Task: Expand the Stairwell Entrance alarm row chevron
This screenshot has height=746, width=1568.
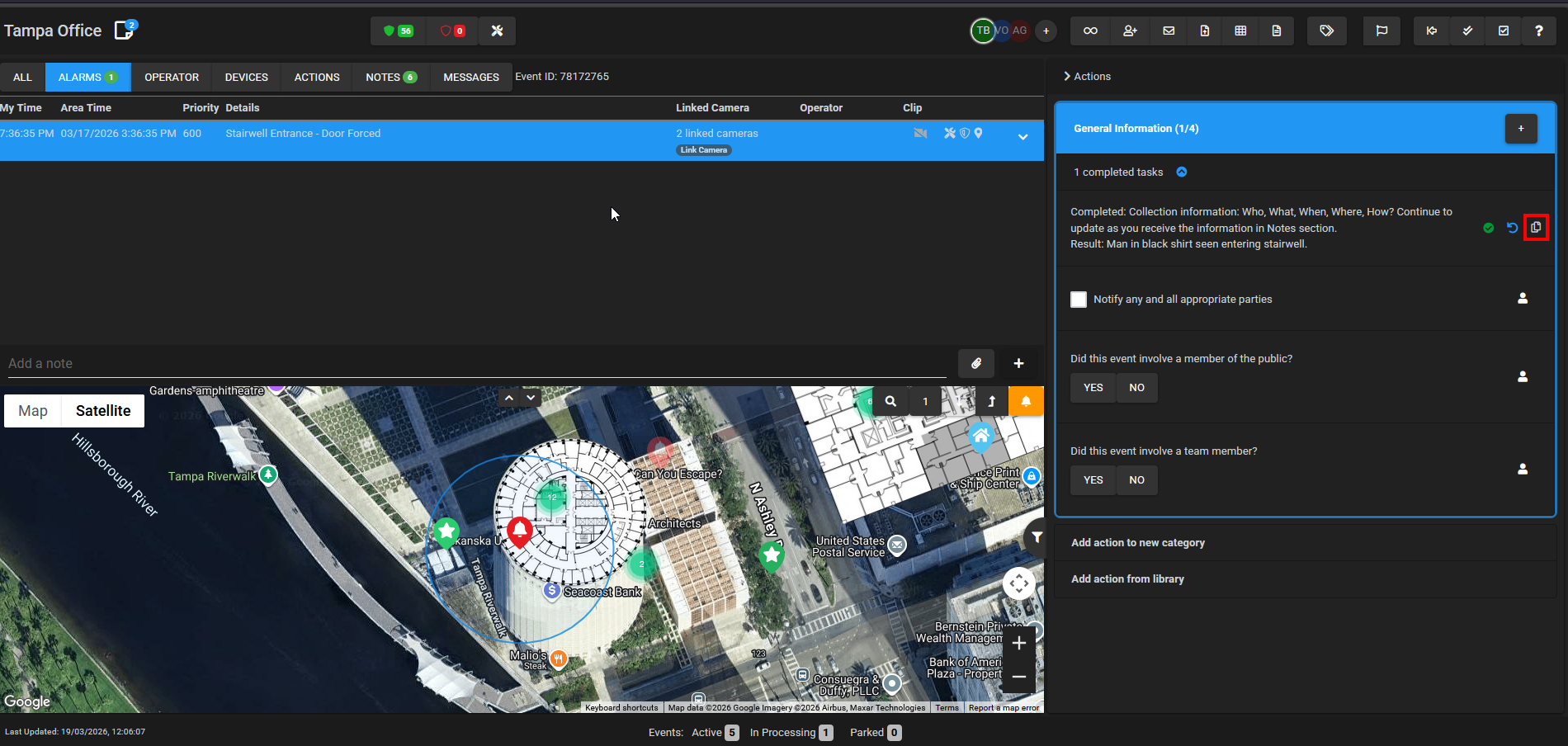Action: (1023, 137)
